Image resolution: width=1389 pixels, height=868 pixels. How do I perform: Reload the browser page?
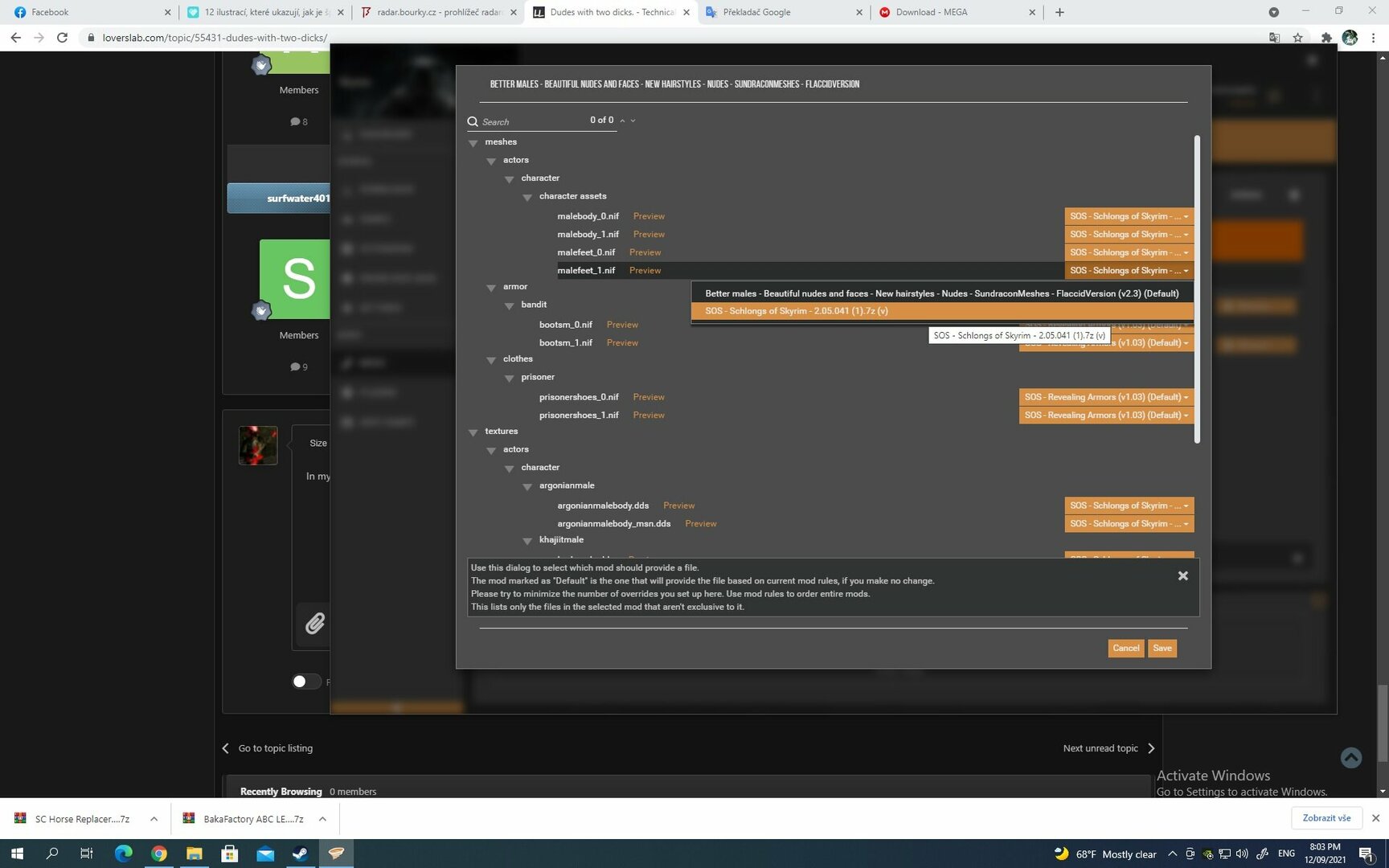[x=62, y=37]
